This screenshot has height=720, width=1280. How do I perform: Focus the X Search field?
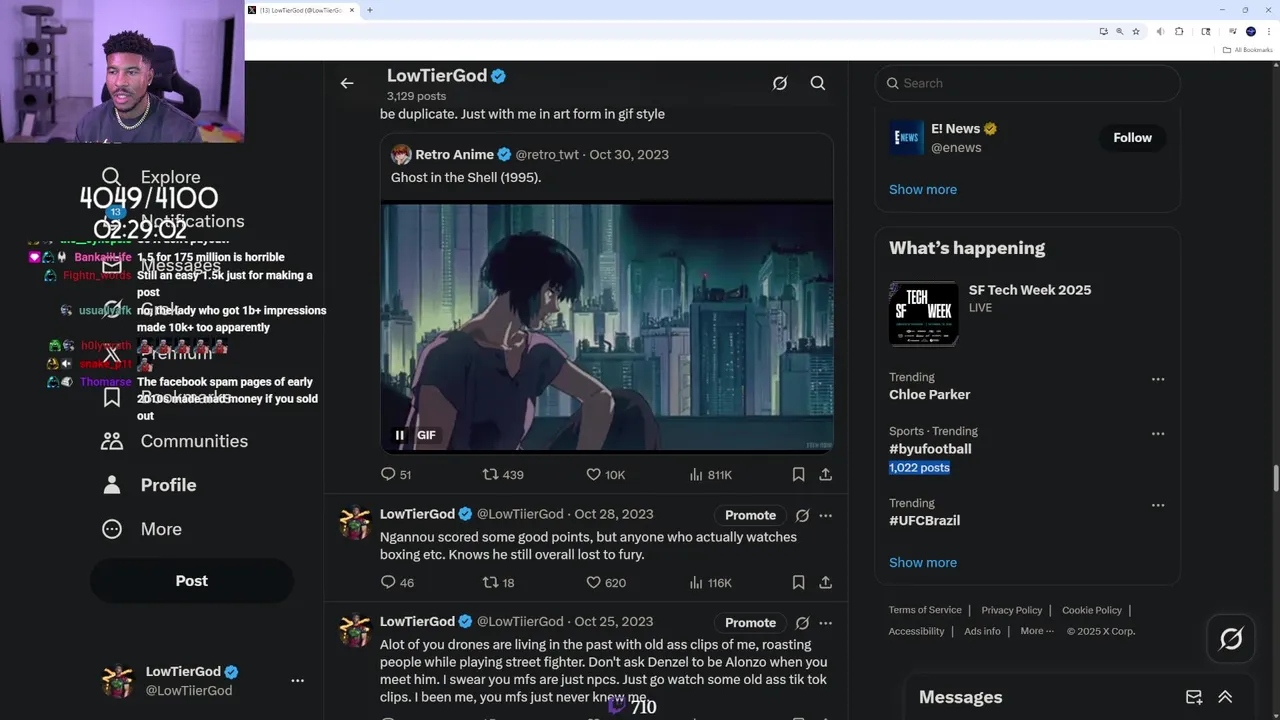pos(1028,83)
